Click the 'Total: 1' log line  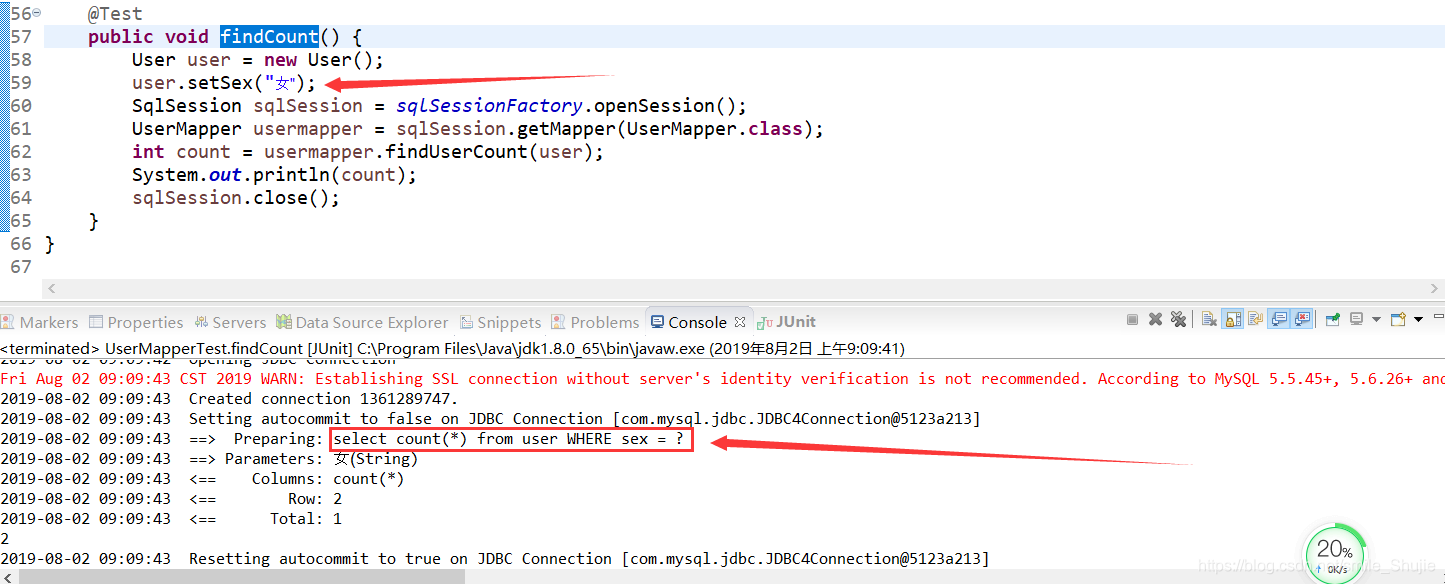click(171, 519)
